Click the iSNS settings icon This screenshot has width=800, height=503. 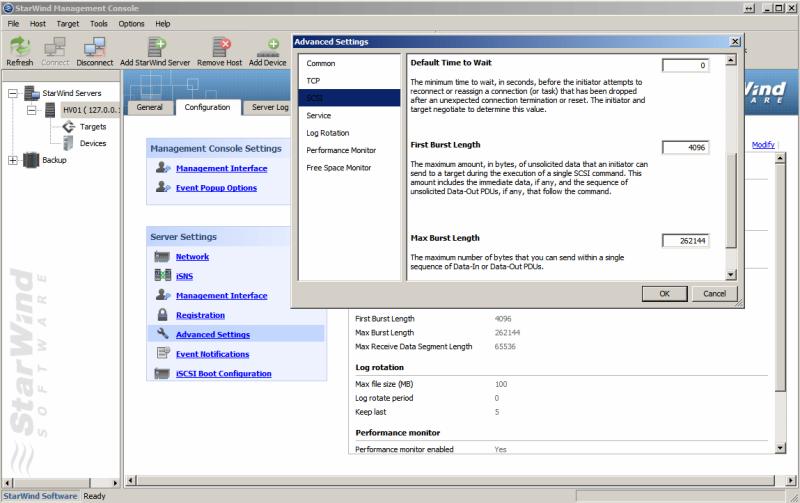tap(163, 275)
